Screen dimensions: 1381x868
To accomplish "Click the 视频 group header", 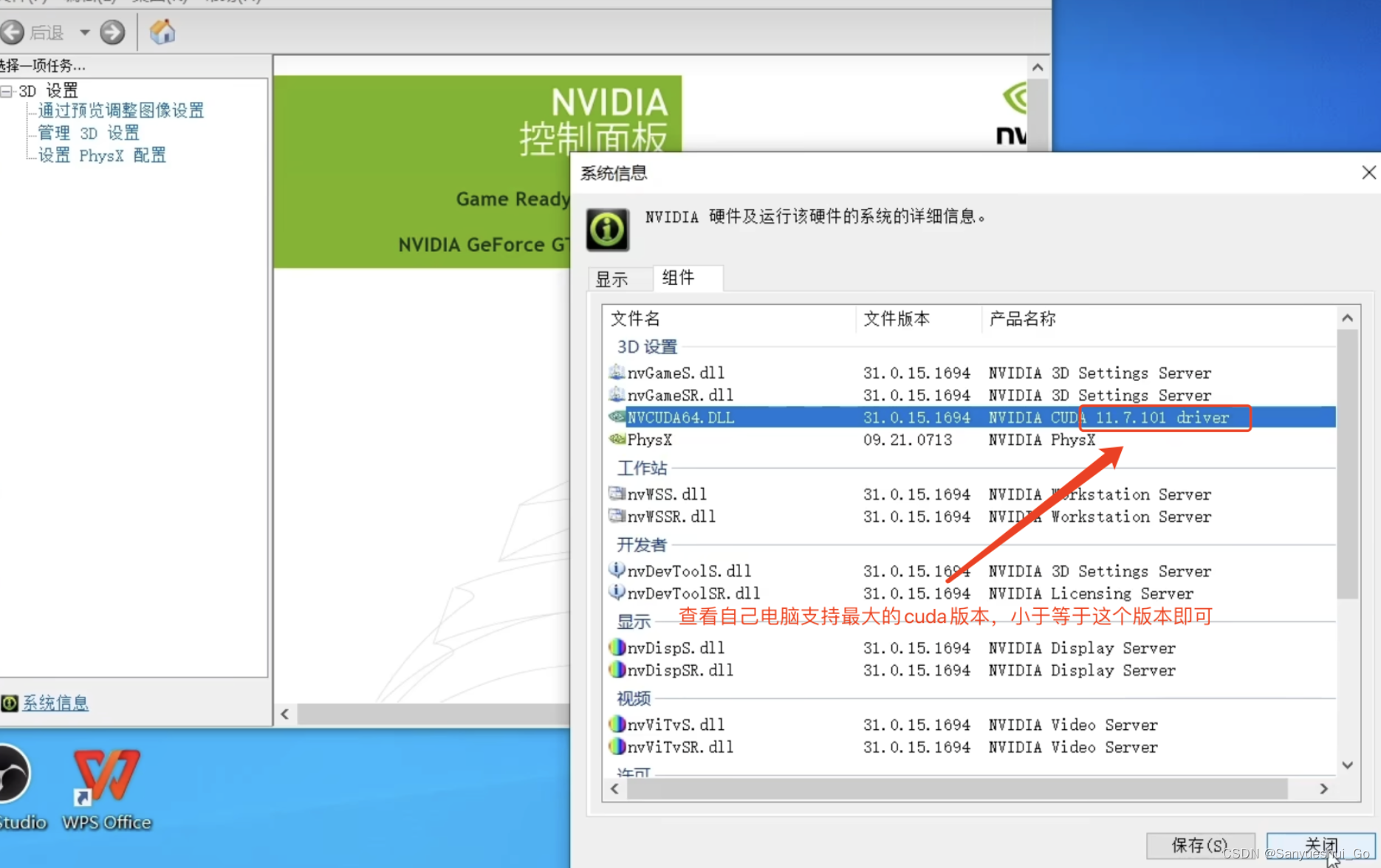I will pyautogui.click(x=634, y=698).
